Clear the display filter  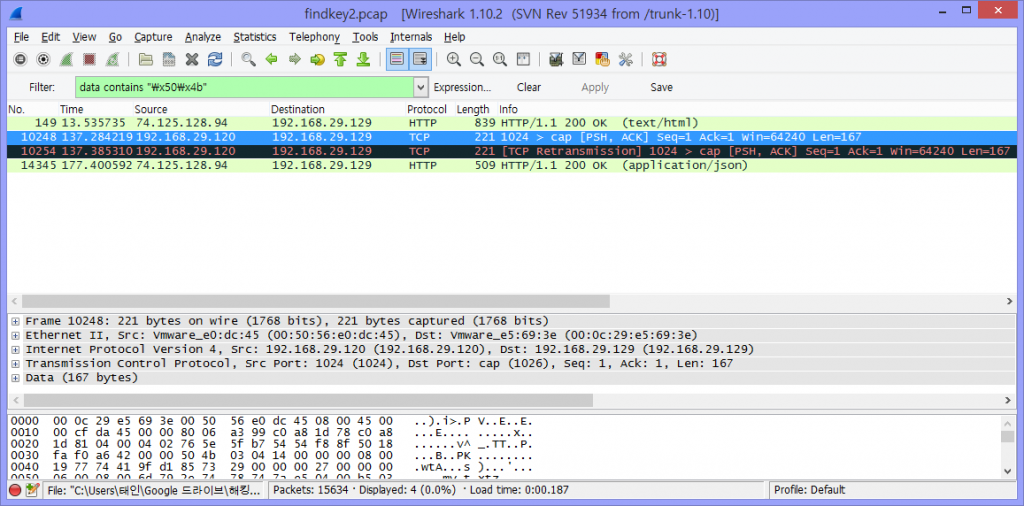click(x=529, y=87)
